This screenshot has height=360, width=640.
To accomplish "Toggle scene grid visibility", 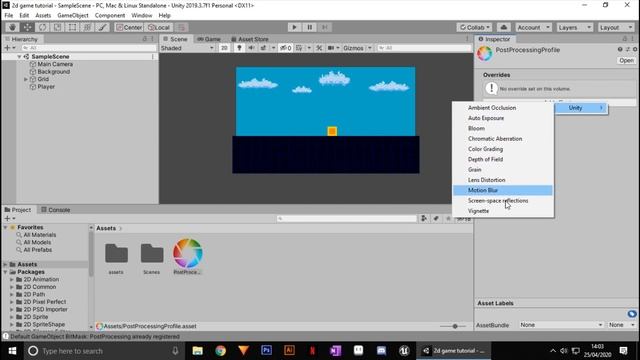I will [x=299, y=48].
